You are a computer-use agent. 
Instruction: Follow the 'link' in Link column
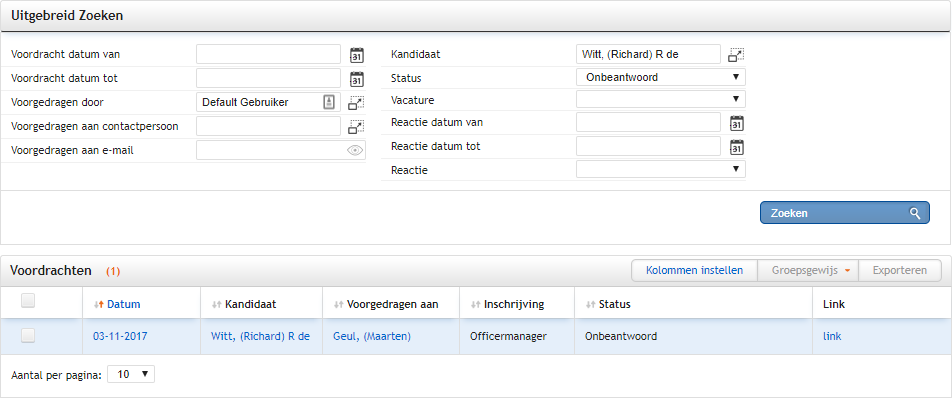pyautogui.click(x=832, y=336)
